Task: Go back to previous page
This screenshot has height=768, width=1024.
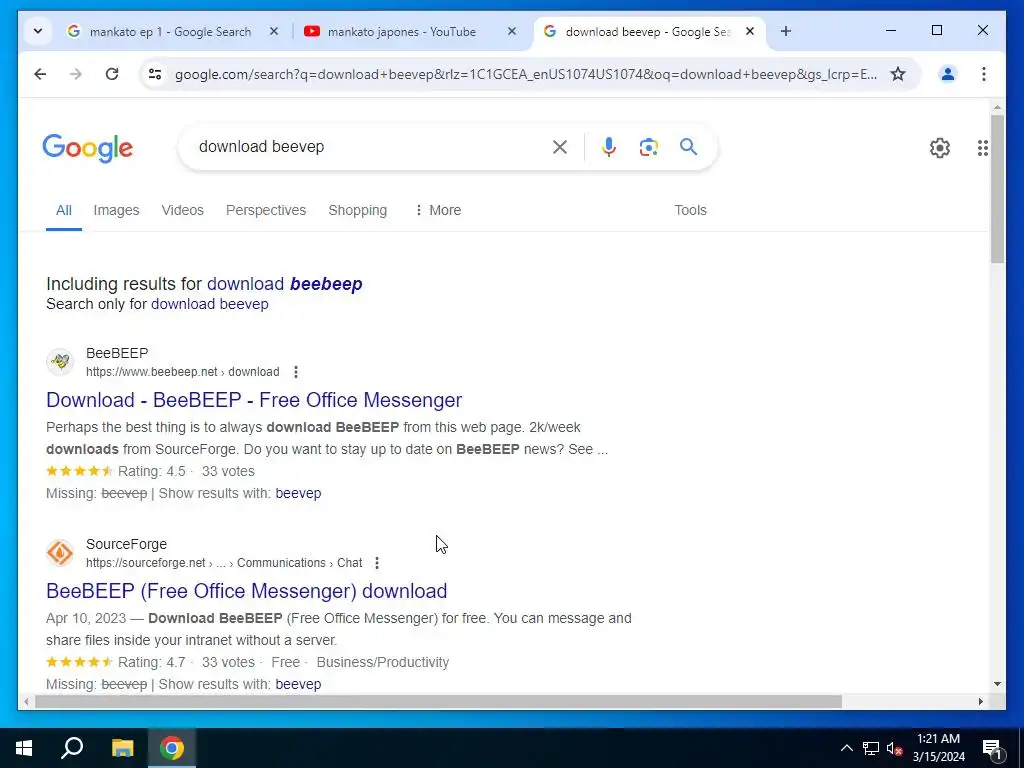Action: click(40, 74)
